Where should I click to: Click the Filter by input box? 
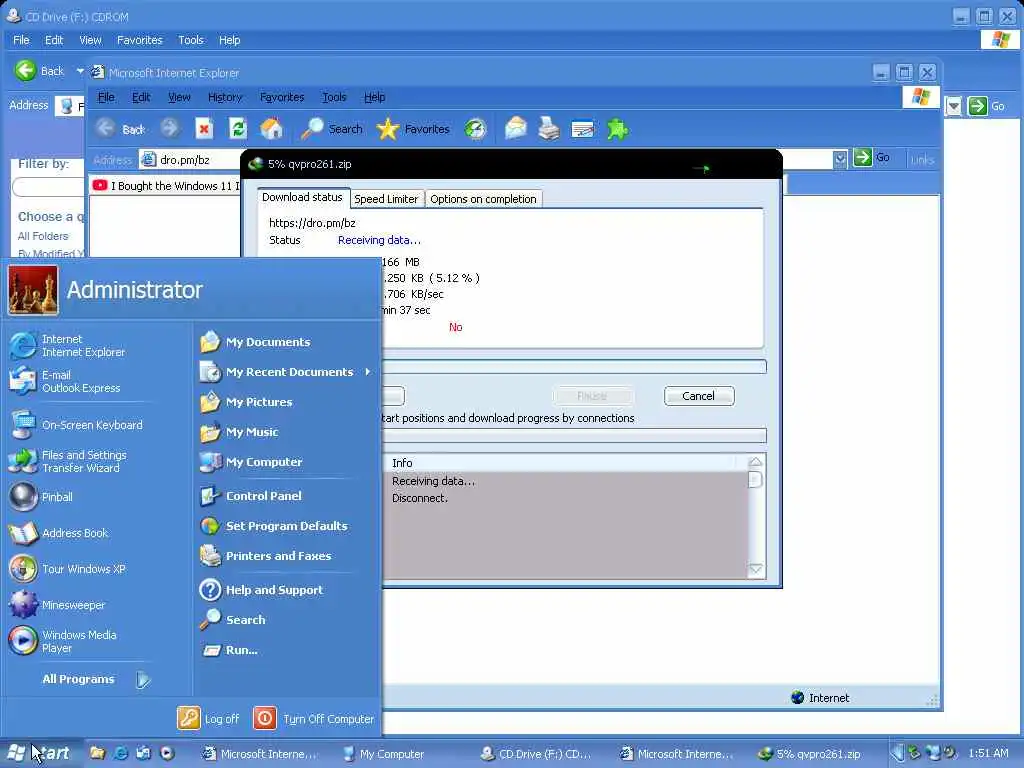(x=48, y=187)
